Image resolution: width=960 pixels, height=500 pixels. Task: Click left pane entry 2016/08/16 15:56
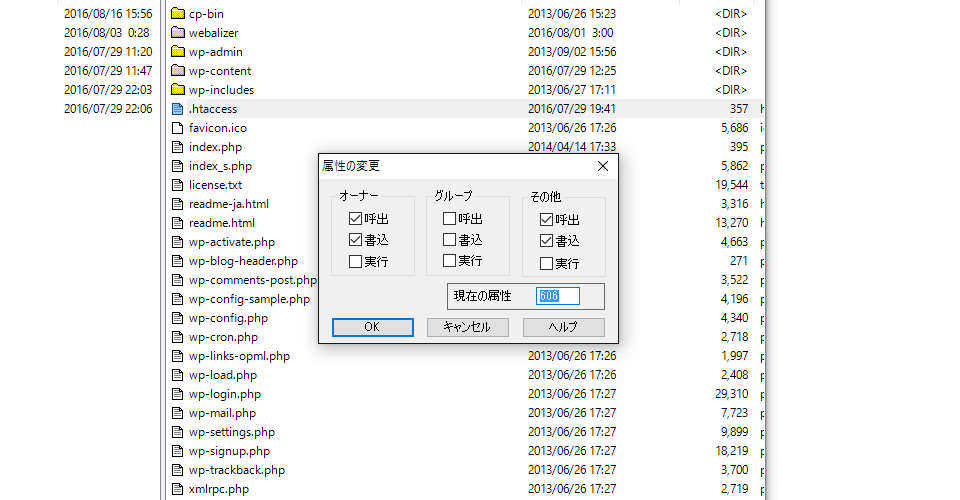click(x=108, y=13)
